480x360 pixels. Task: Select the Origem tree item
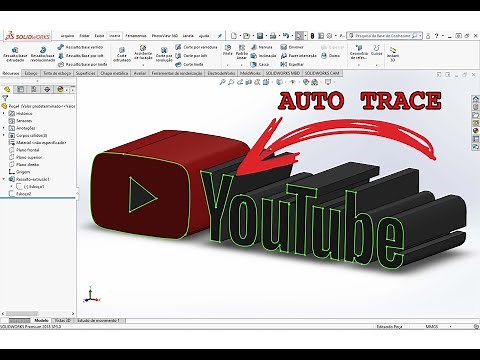click(19, 172)
